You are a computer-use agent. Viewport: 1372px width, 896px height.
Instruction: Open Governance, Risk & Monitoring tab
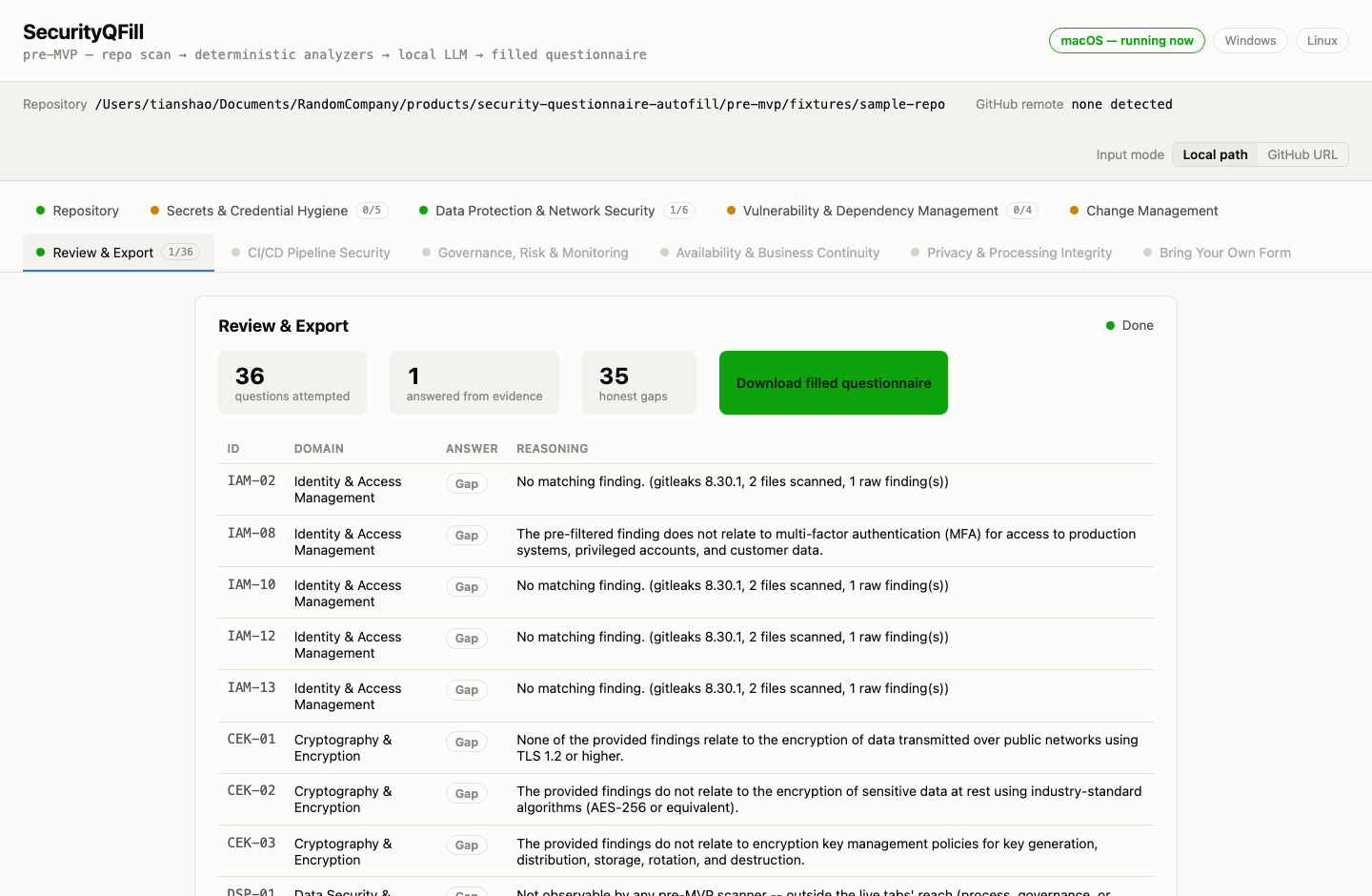[x=525, y=253]
